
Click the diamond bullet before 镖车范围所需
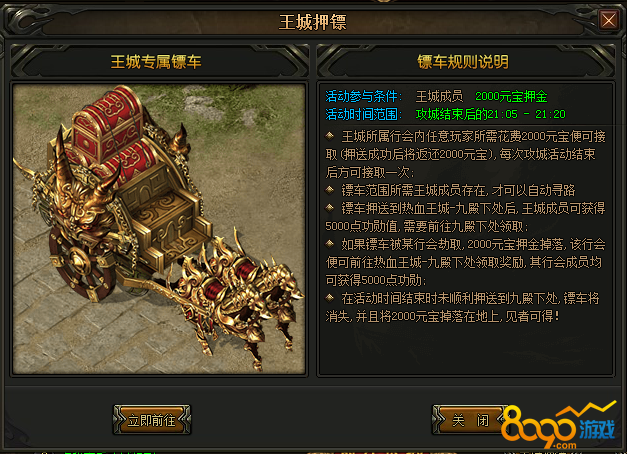329,190
